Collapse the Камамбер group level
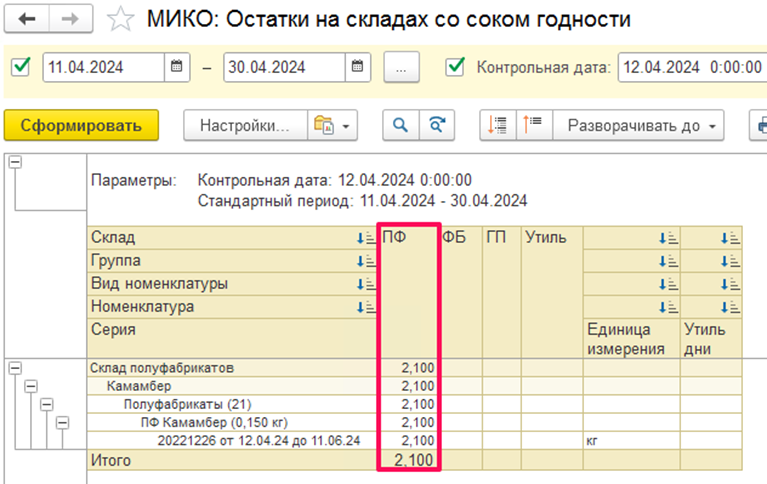Viewport: 767px width, 484px height. tap(31, 386)
